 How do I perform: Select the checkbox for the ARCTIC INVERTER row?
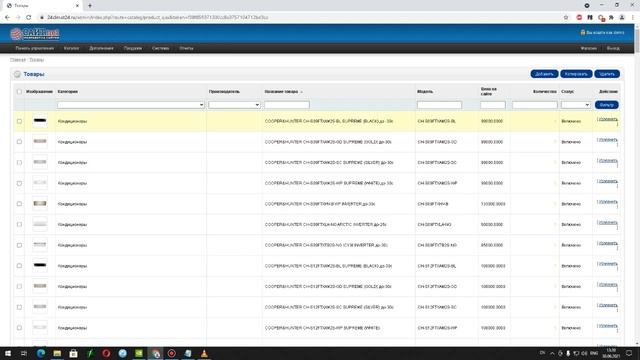pyautogui.click(x=19, y=224)
